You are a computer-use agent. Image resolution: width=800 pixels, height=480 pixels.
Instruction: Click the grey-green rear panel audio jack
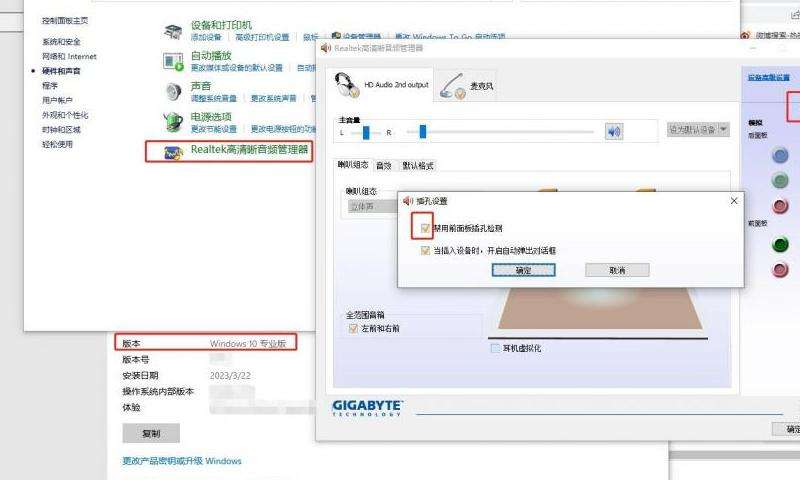(780, 180)
